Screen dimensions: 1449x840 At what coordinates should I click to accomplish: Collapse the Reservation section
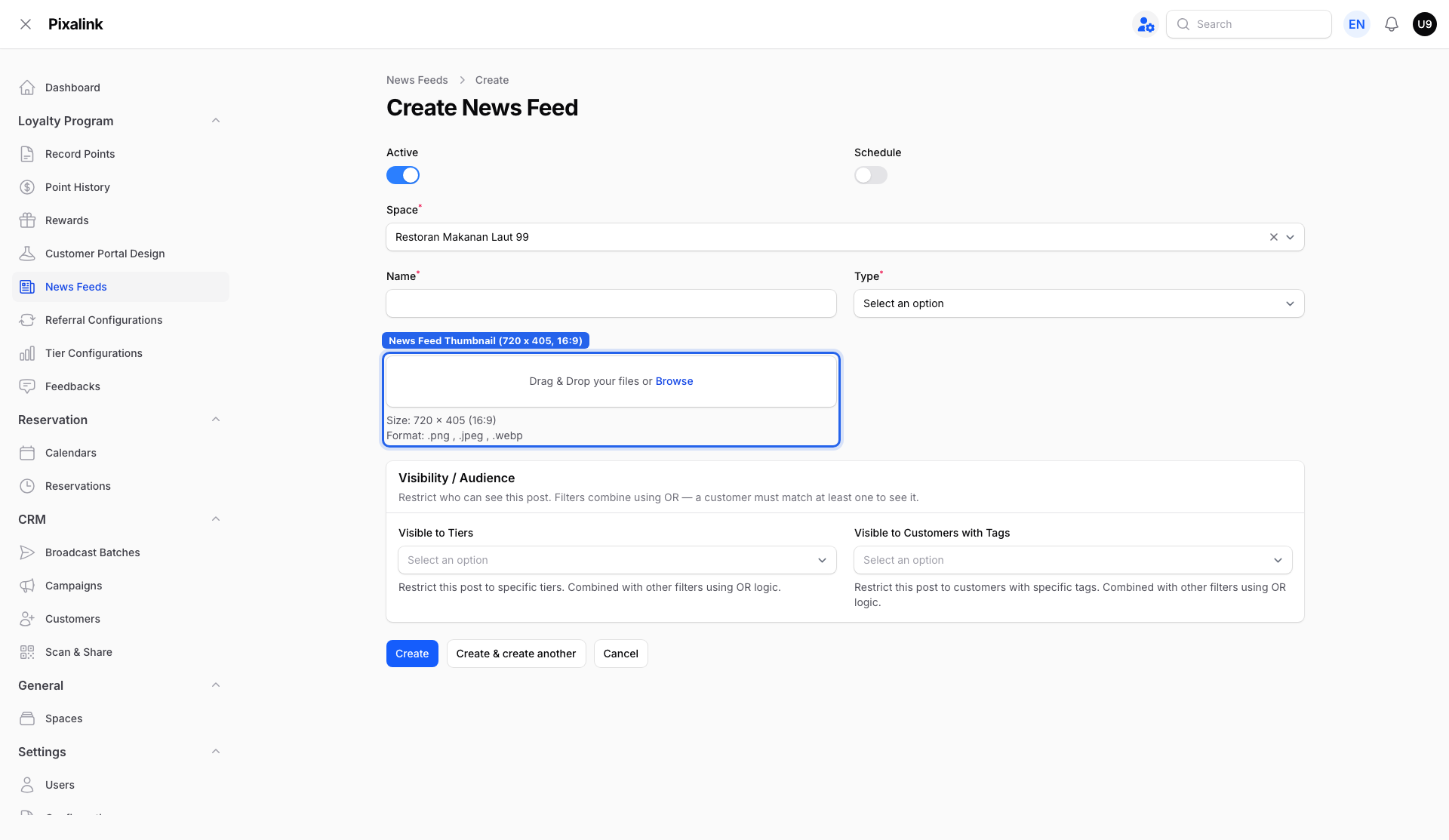[216, 420]
